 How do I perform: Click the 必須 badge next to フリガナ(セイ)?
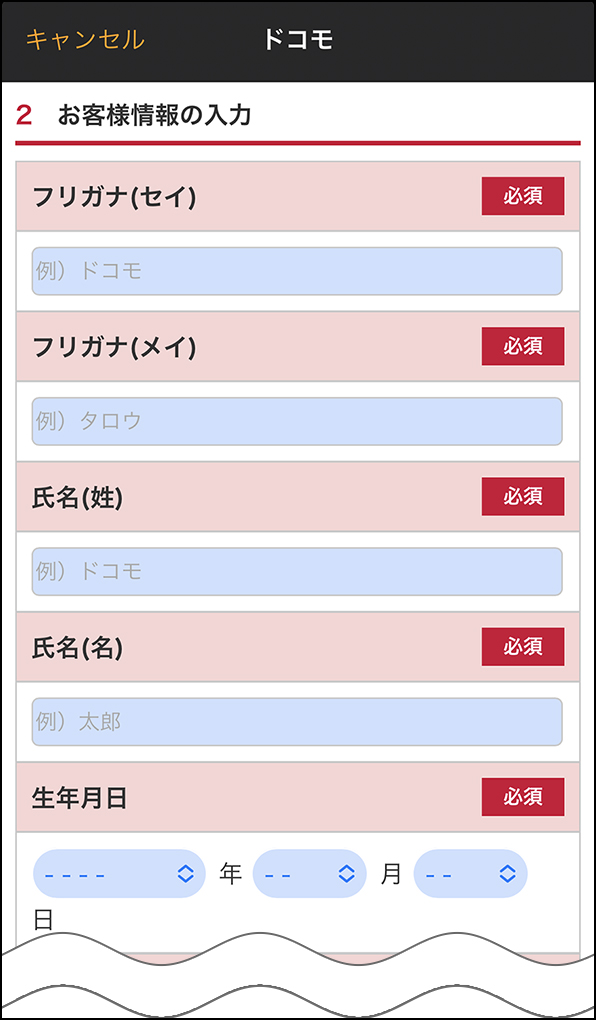522,195
